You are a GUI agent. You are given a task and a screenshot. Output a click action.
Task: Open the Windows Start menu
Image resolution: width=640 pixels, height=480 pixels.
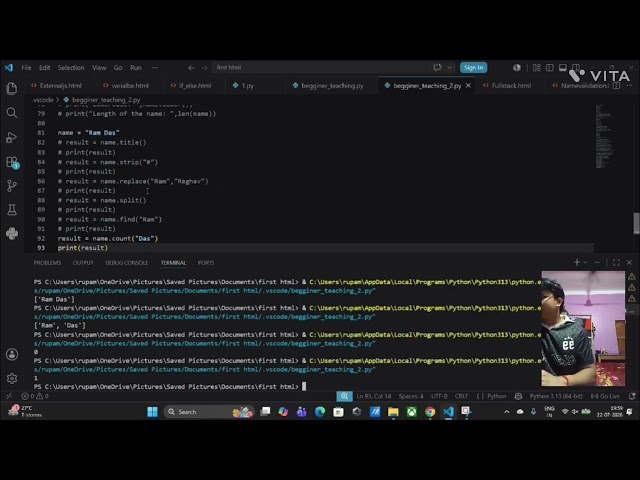152,412
